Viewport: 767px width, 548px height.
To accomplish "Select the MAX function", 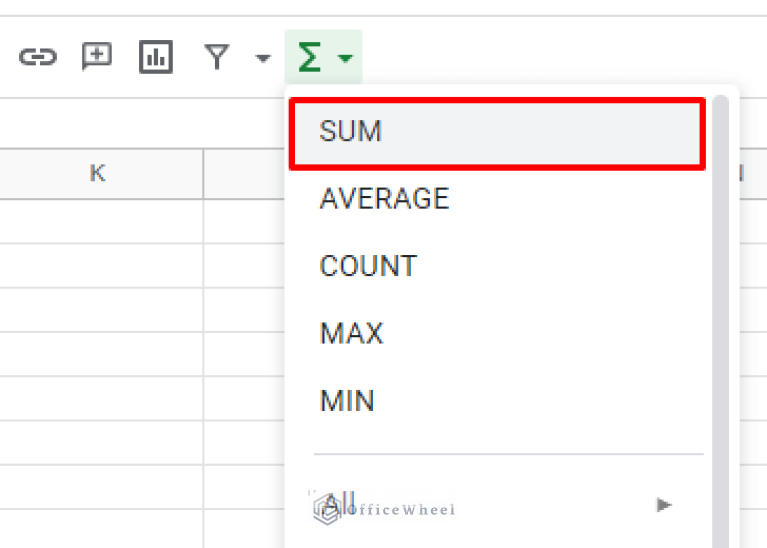I will (x=351, y=333).
